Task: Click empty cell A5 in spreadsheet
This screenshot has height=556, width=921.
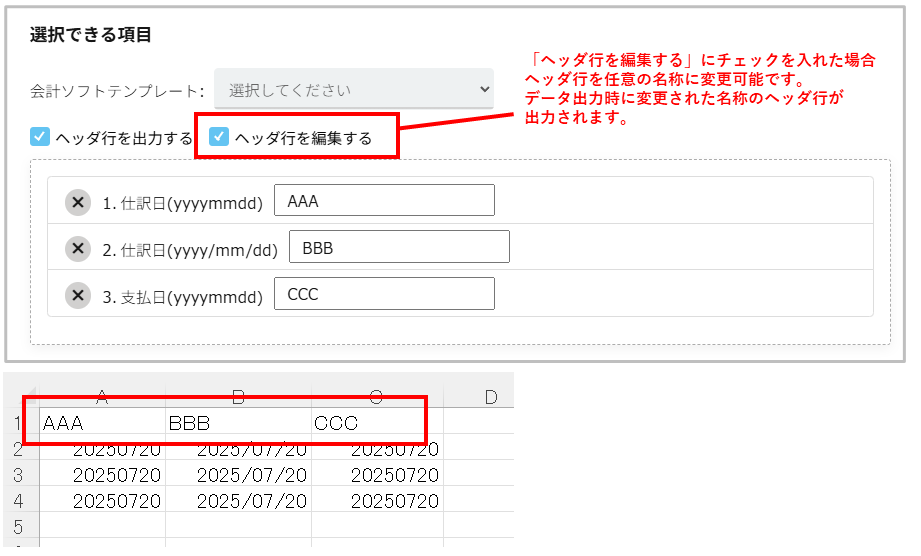Action: click(x=103, y=527)
